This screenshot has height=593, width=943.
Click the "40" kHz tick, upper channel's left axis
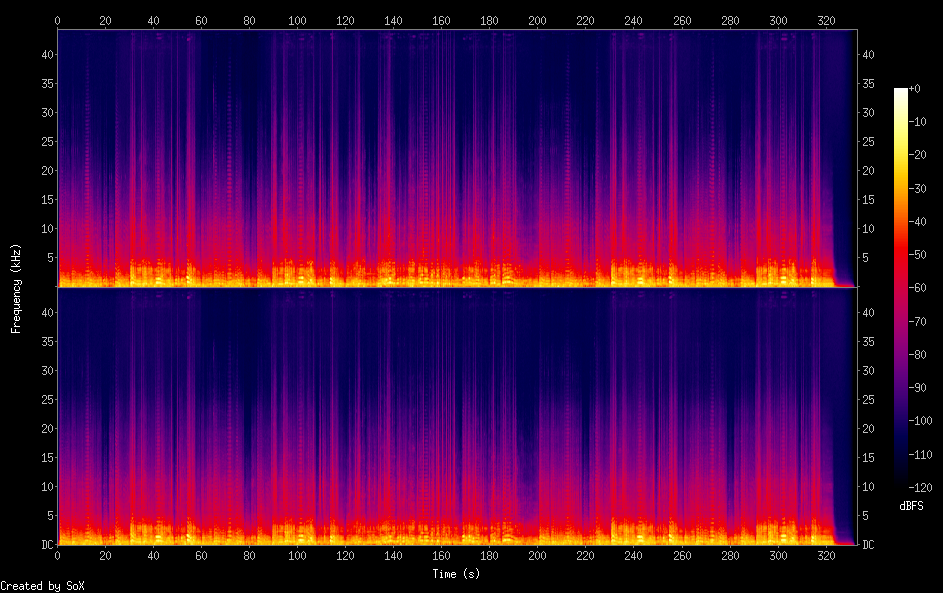coord(48,54)
